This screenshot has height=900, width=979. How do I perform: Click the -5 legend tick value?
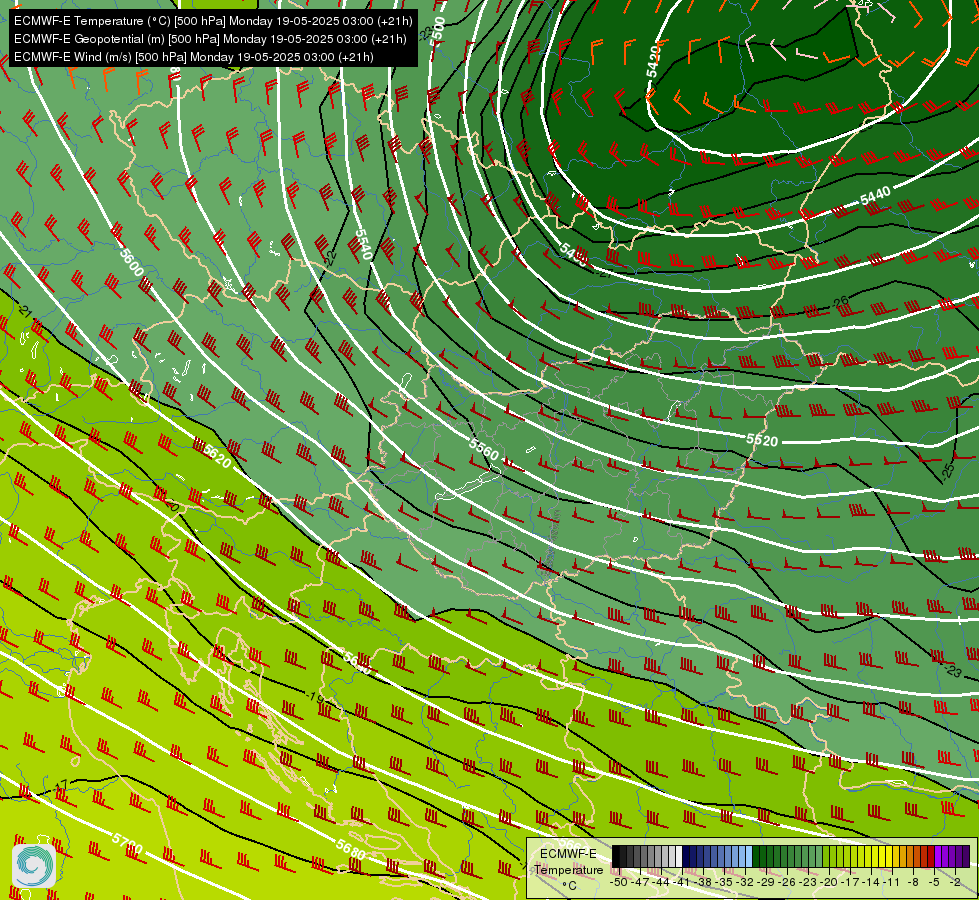(933, 882)
